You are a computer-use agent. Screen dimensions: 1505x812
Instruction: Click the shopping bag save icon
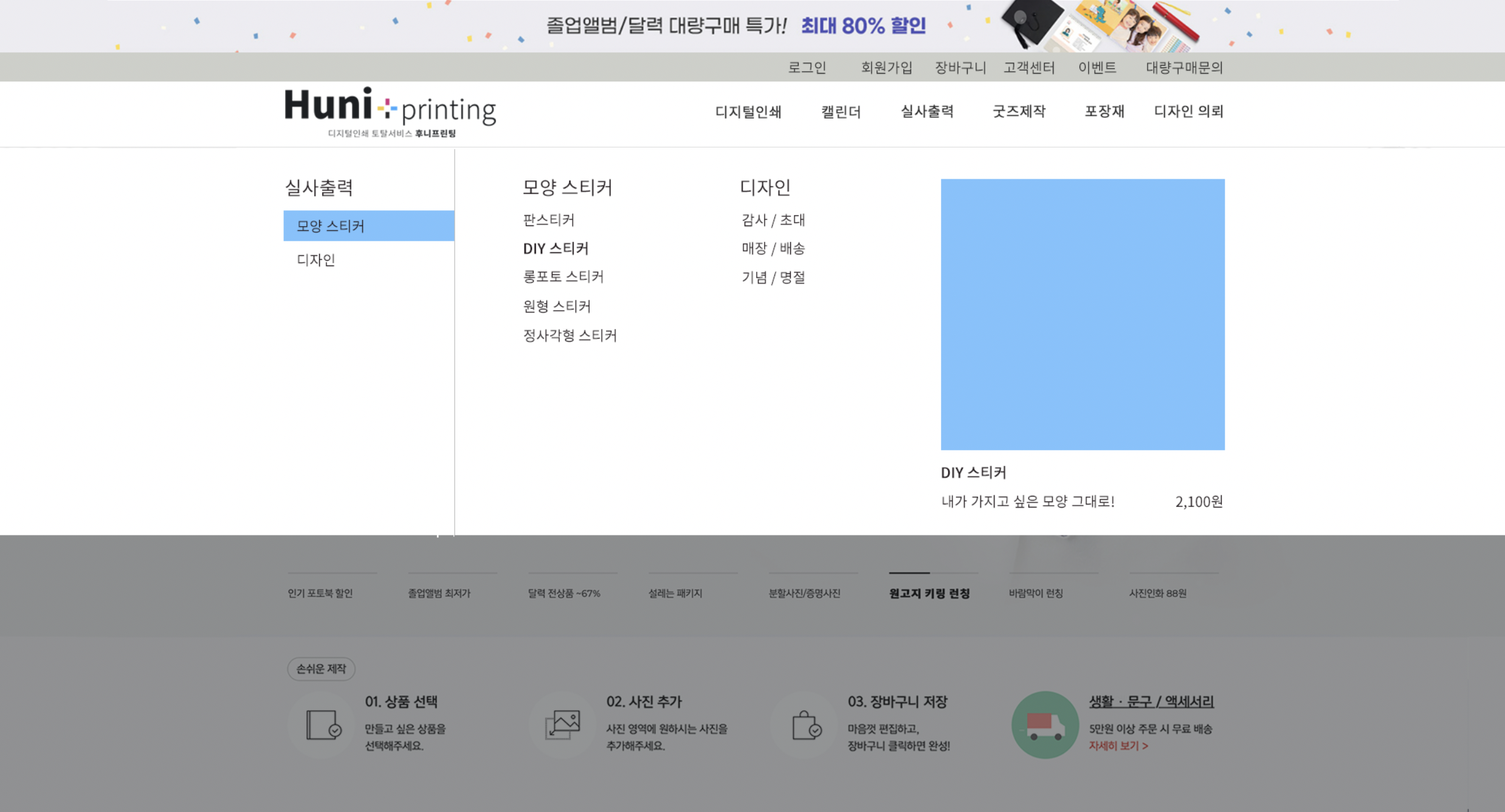(x=805, y=724)
